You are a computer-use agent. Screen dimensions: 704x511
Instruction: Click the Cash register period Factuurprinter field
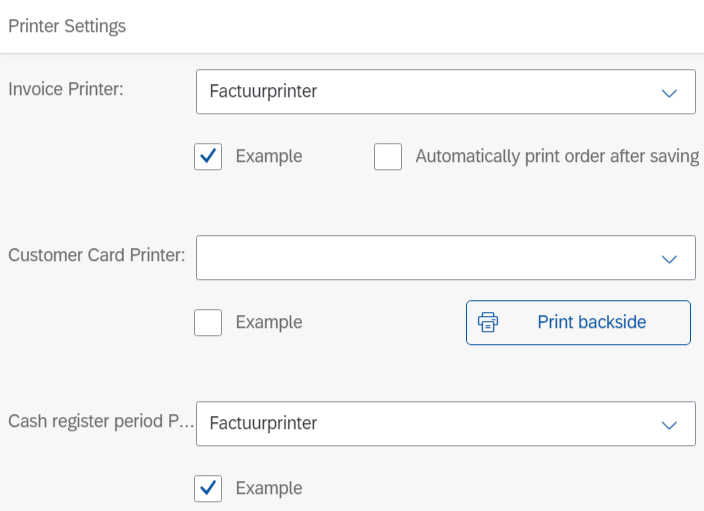[420, 424]
